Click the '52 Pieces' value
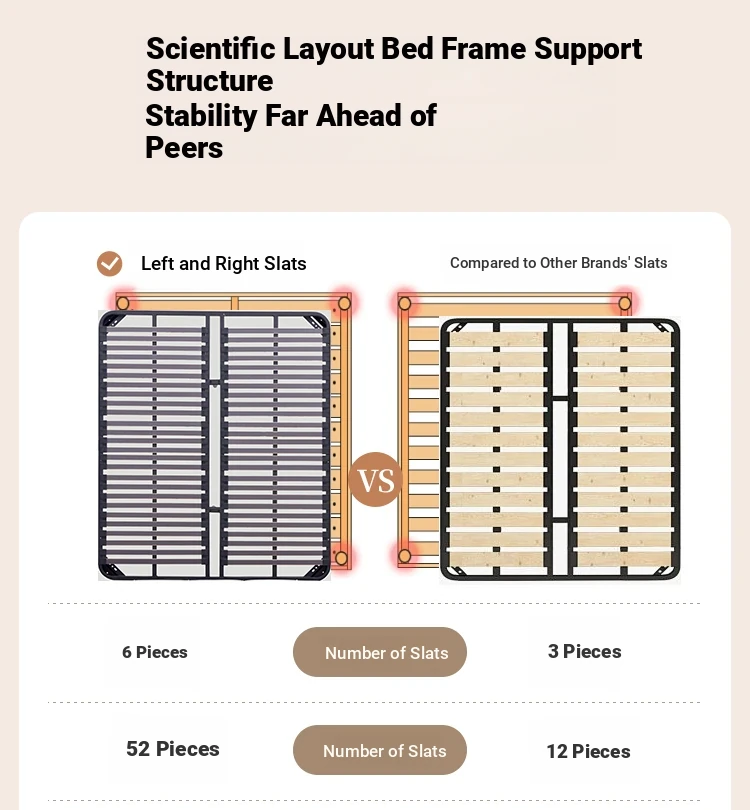The height and width of the screenshot is (810, 750). click(173, 749)
